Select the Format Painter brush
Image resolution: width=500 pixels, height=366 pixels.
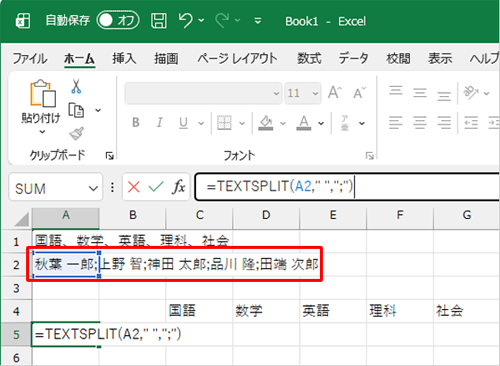tap(76, 134)
